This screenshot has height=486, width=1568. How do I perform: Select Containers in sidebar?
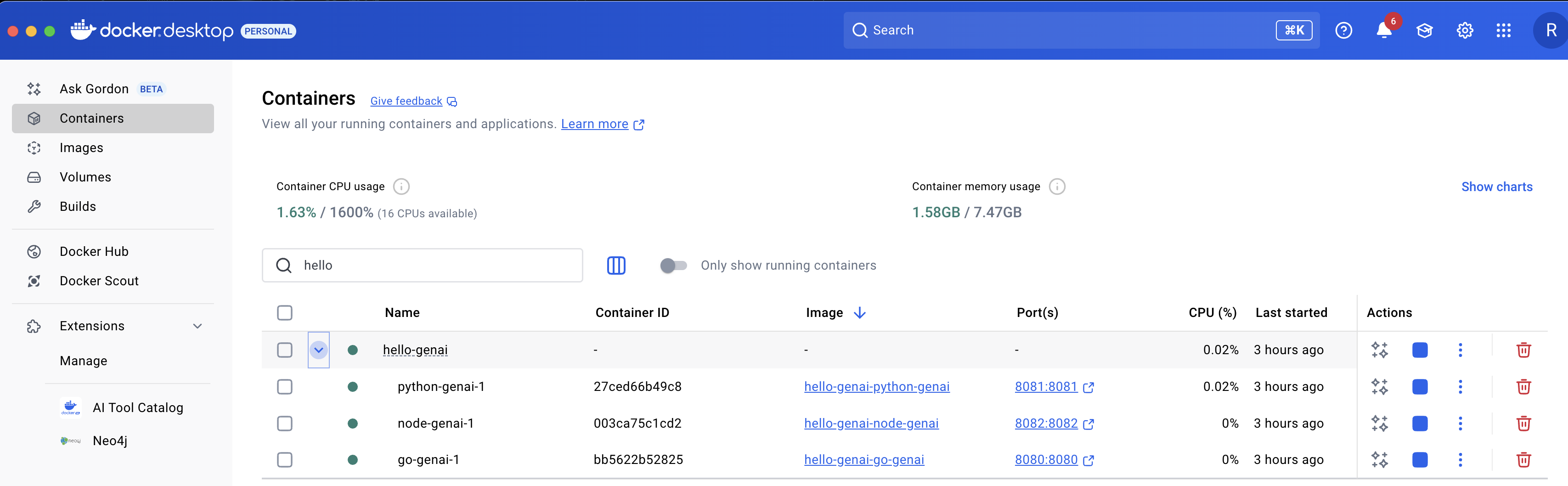point(113,118)
